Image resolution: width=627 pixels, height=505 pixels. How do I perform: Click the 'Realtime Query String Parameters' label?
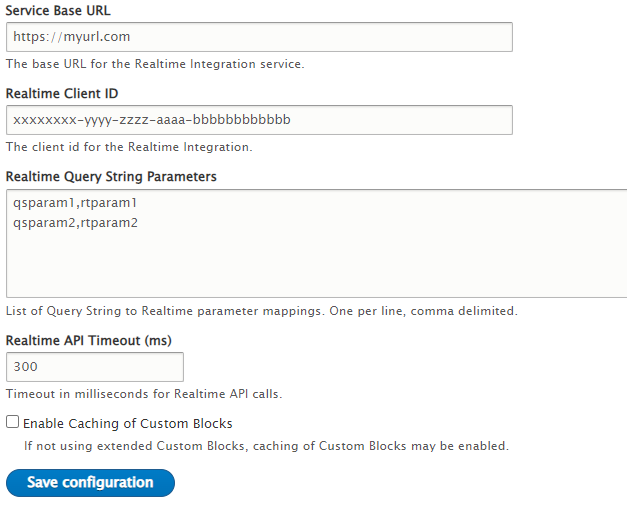(x=111, y=177)
